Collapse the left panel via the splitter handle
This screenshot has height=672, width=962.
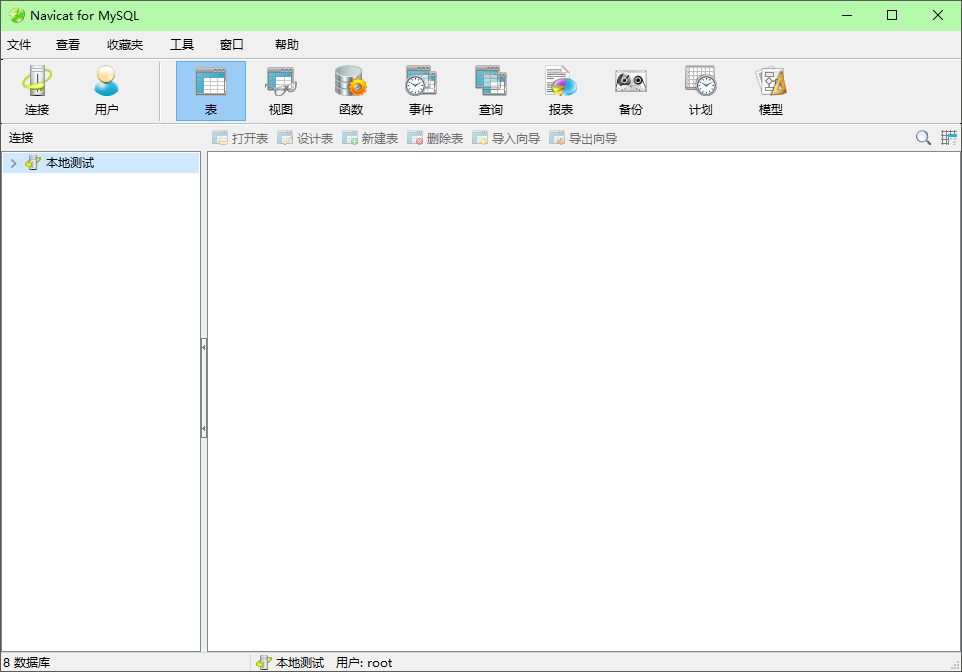(204, 388)
